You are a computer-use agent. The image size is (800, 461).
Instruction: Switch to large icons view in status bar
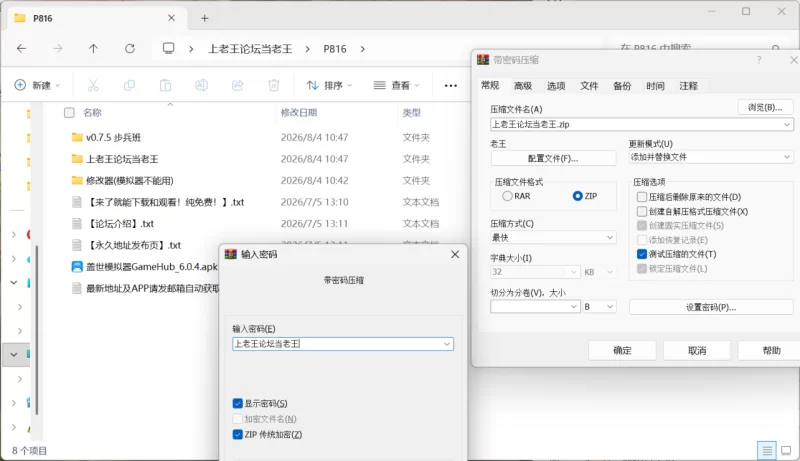[x=786, y=450]
